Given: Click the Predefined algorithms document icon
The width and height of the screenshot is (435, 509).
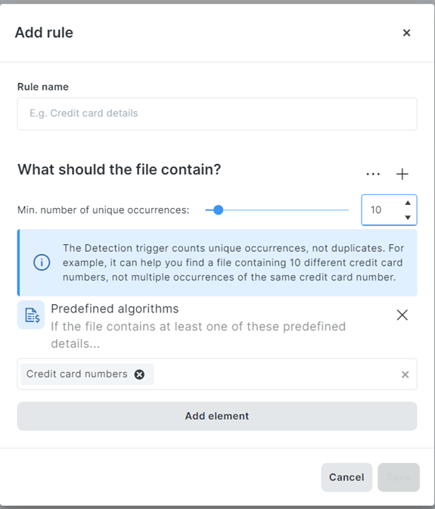Looking at the screenshot, I should point(31,315).
